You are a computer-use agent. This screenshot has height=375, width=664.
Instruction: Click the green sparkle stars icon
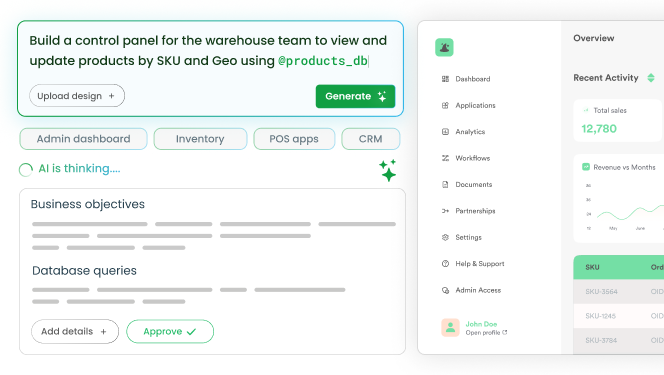click(x=388, y=171)
